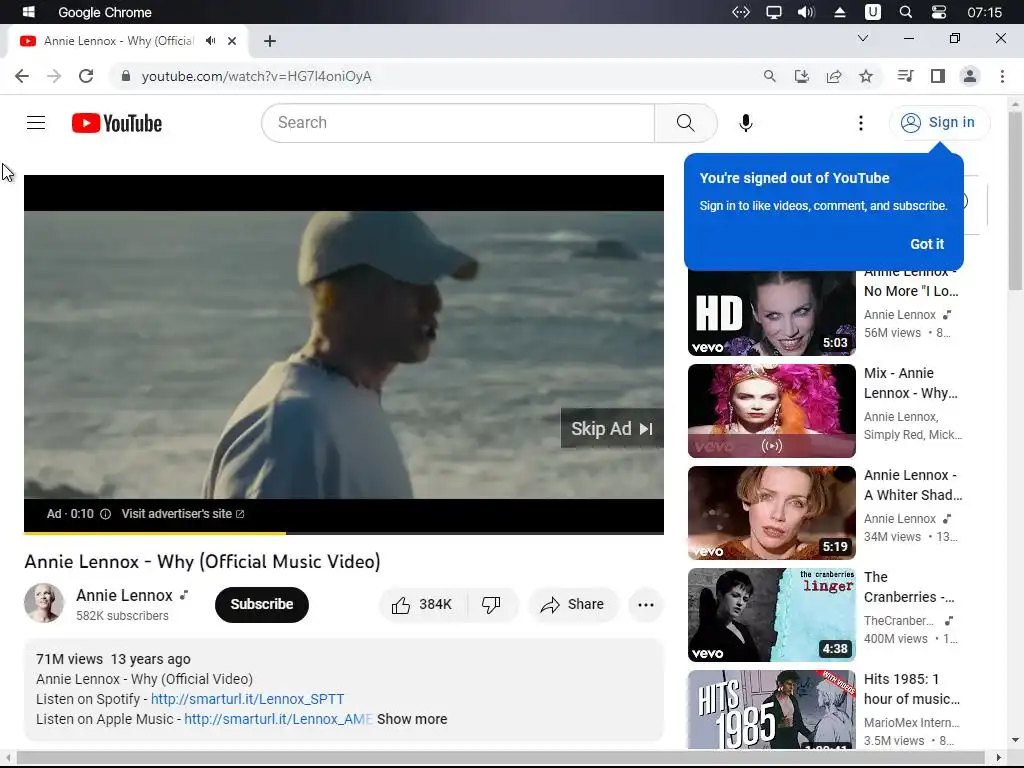Open the Windows Start icon in the top bar
Screen dimensions: 1024x768
pos(28,12)
